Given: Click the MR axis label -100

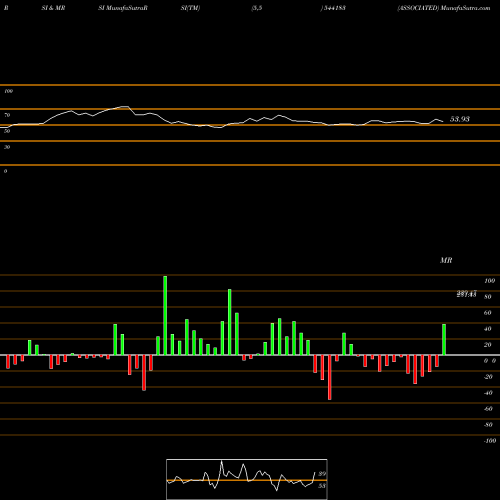Looking at the screenshot, I should click(490, 441).
